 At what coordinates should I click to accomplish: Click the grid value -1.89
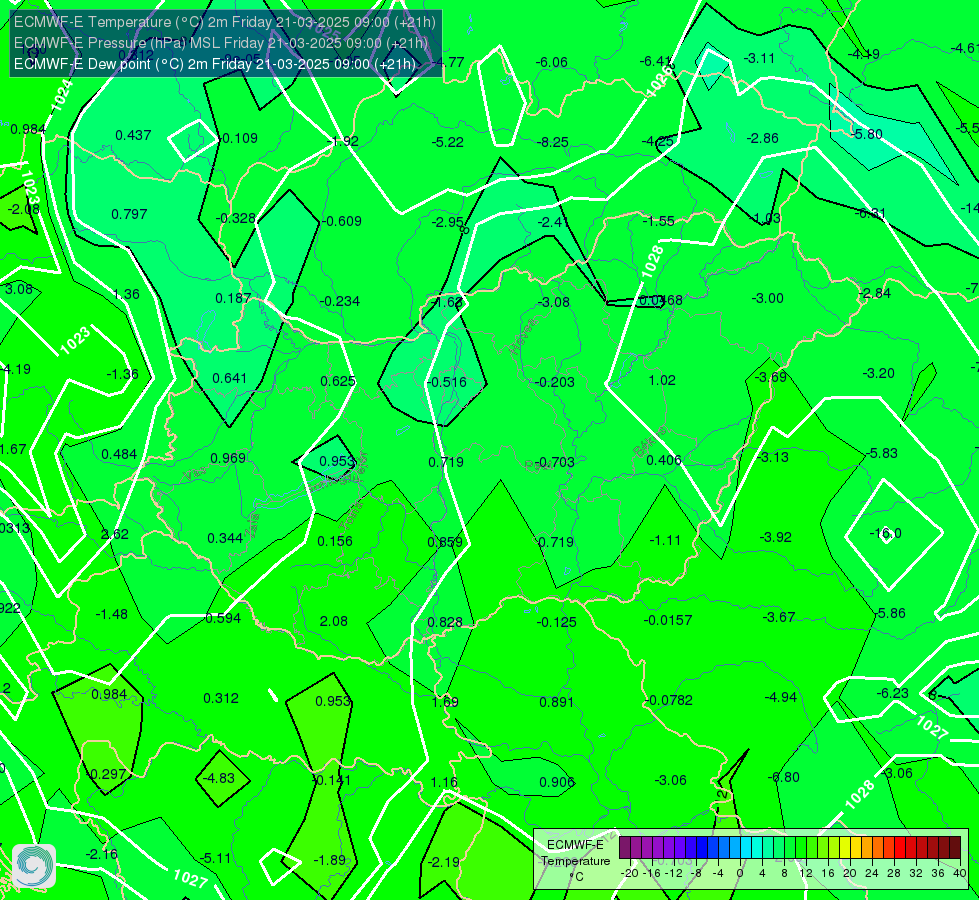pyautogui.click(x=329, y=861)
